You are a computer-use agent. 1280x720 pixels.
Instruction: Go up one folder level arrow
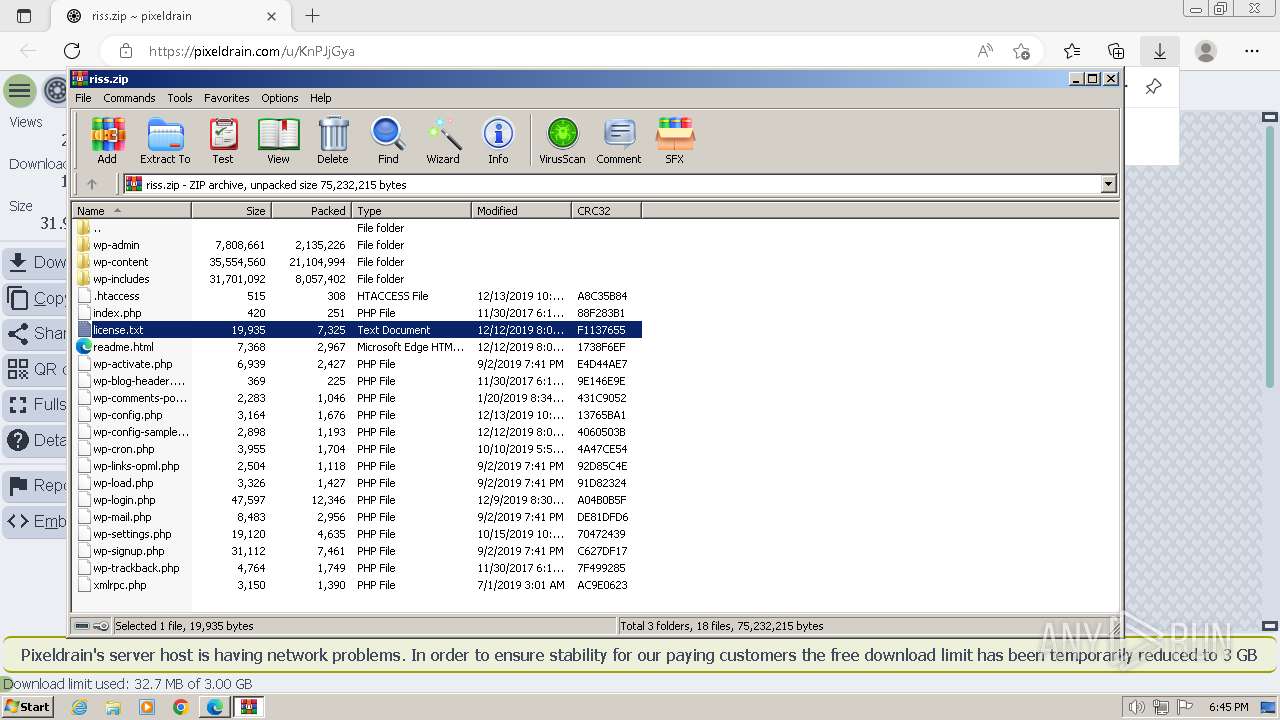(92, 184)
